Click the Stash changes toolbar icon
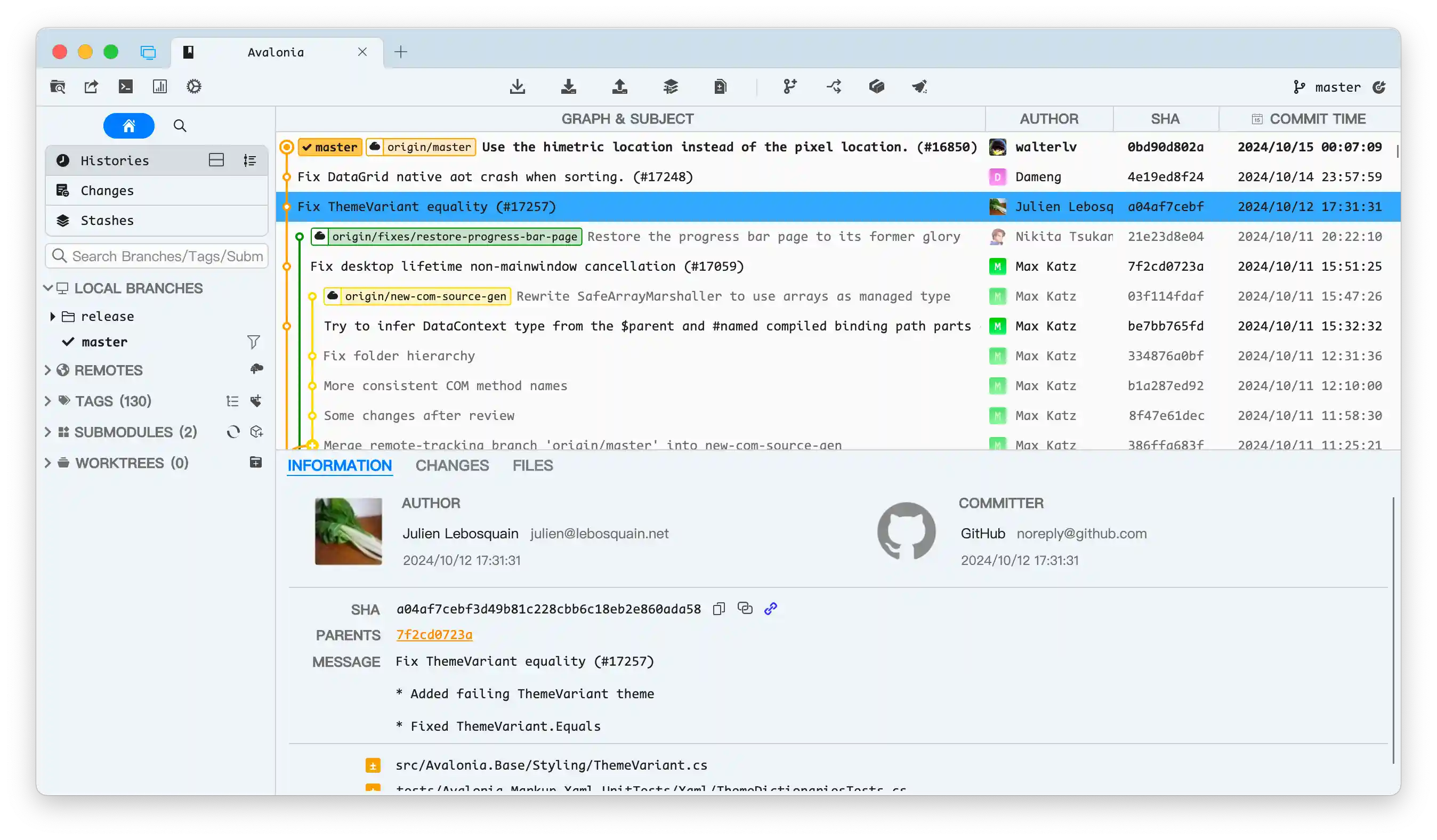 tap(671, 87)
